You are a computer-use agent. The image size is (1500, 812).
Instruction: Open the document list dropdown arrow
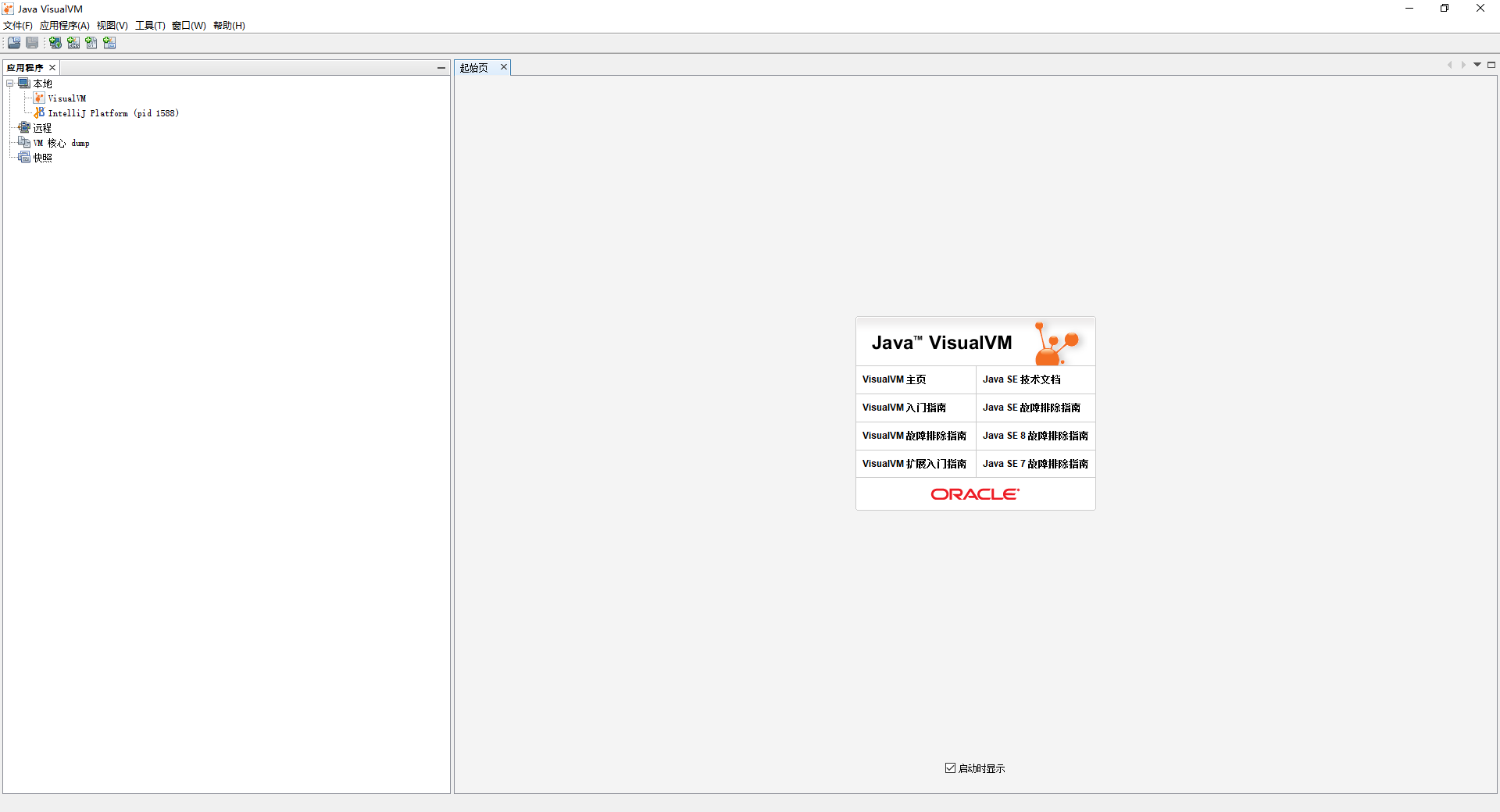point(1477,65)
